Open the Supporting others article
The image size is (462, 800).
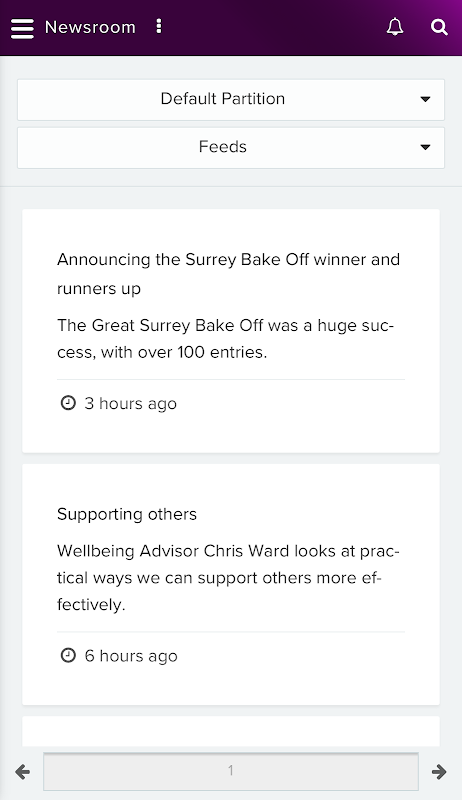tap(127, 514)
